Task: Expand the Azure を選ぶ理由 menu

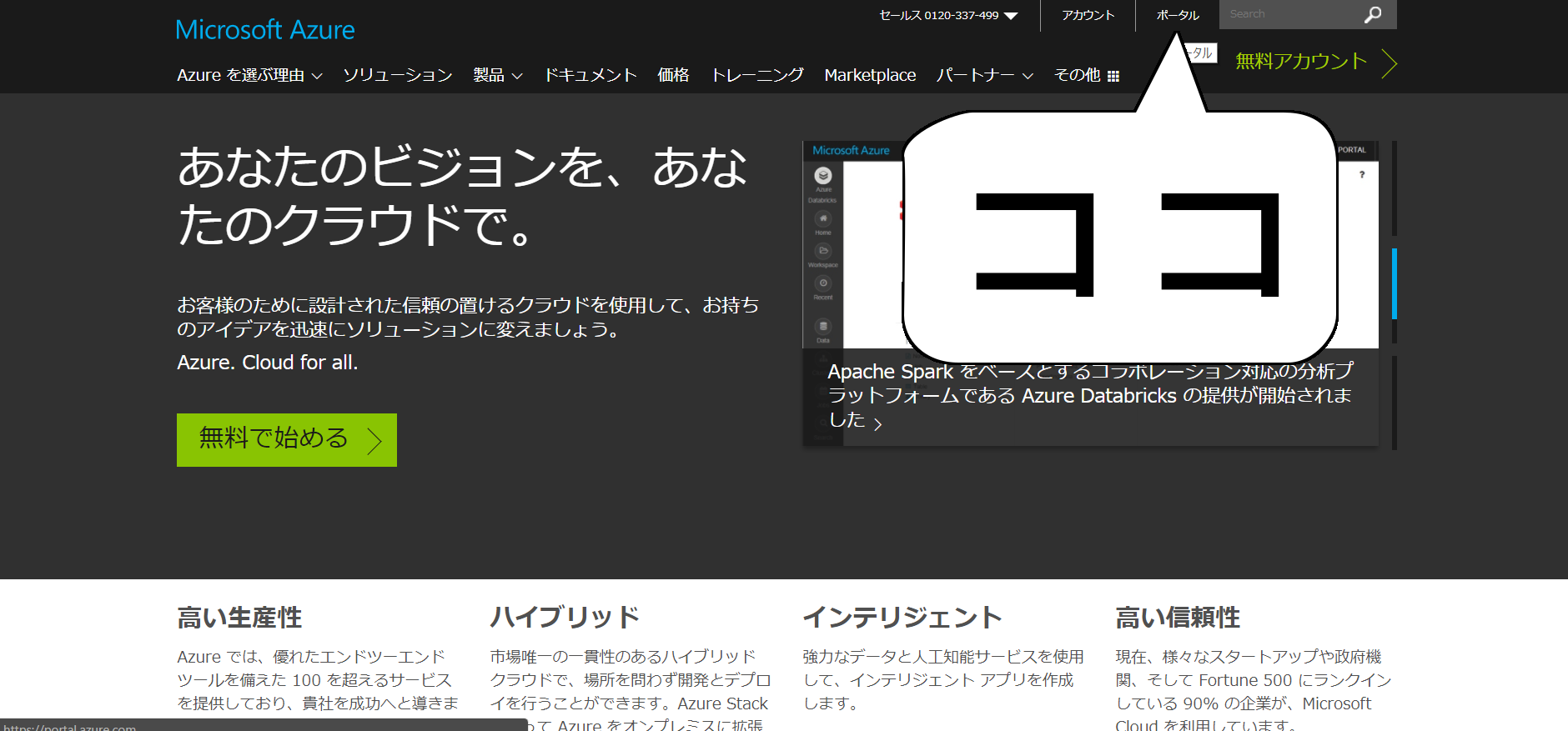Action: tap(249, 75)
